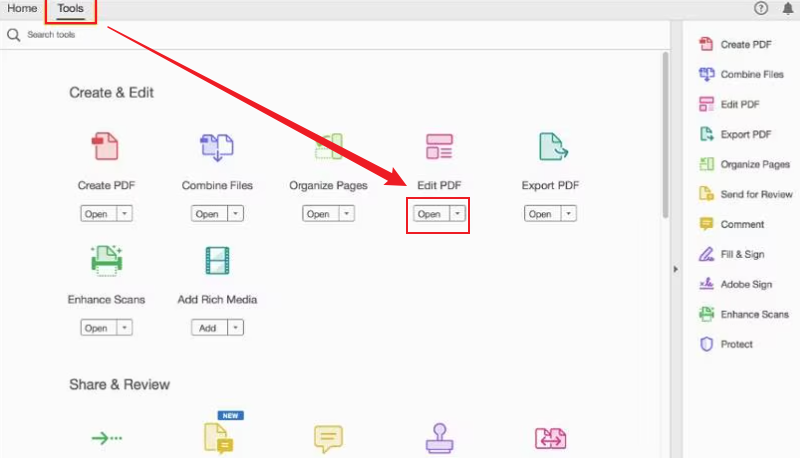The width and height of the screenshot is (800, 458).
Task: Click the Add Rich Media film icon
Action: (x=217, y=261)
